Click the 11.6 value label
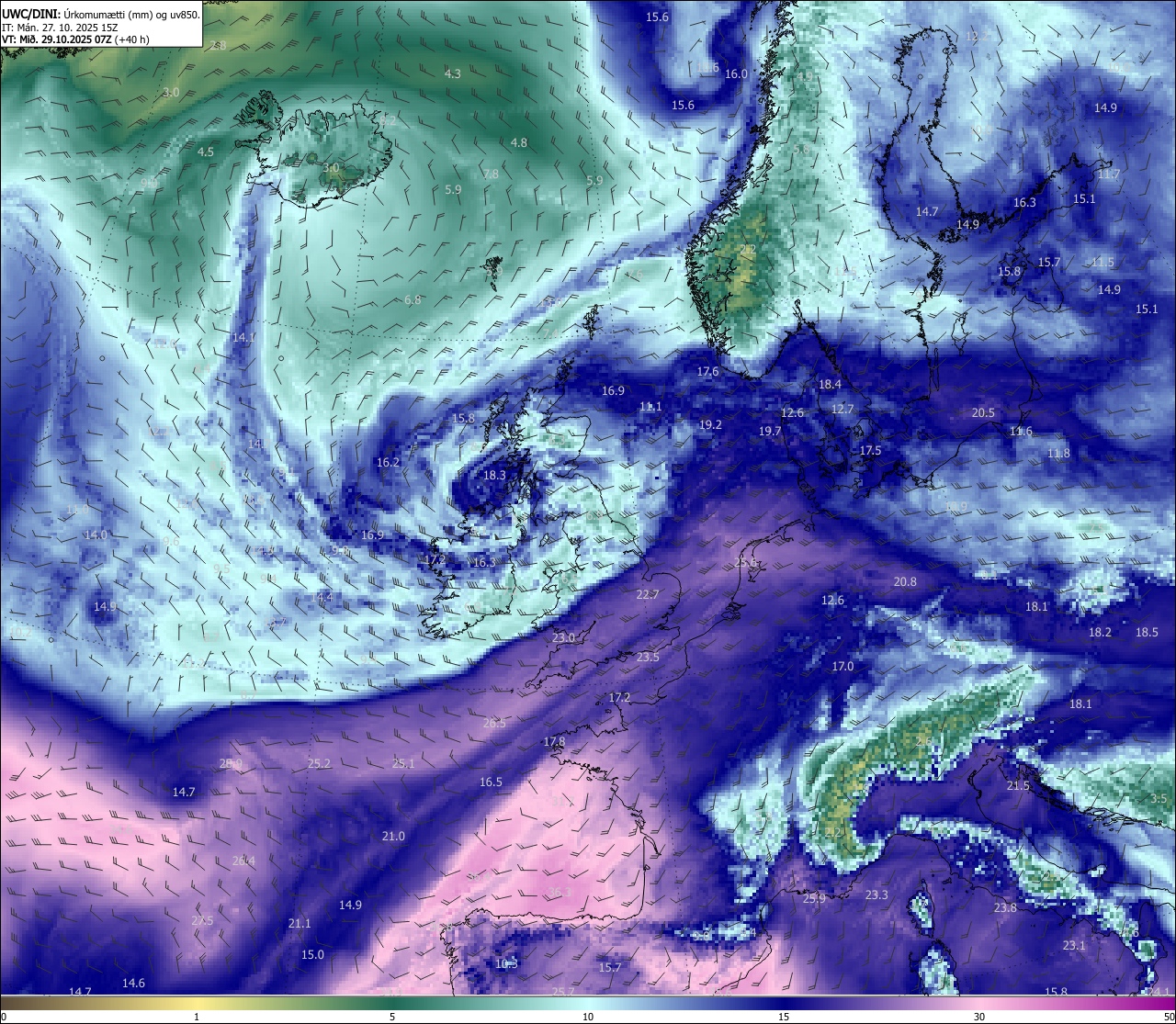The height and width of the screenshot is (1024, 1176). (x=1021, y=431)
